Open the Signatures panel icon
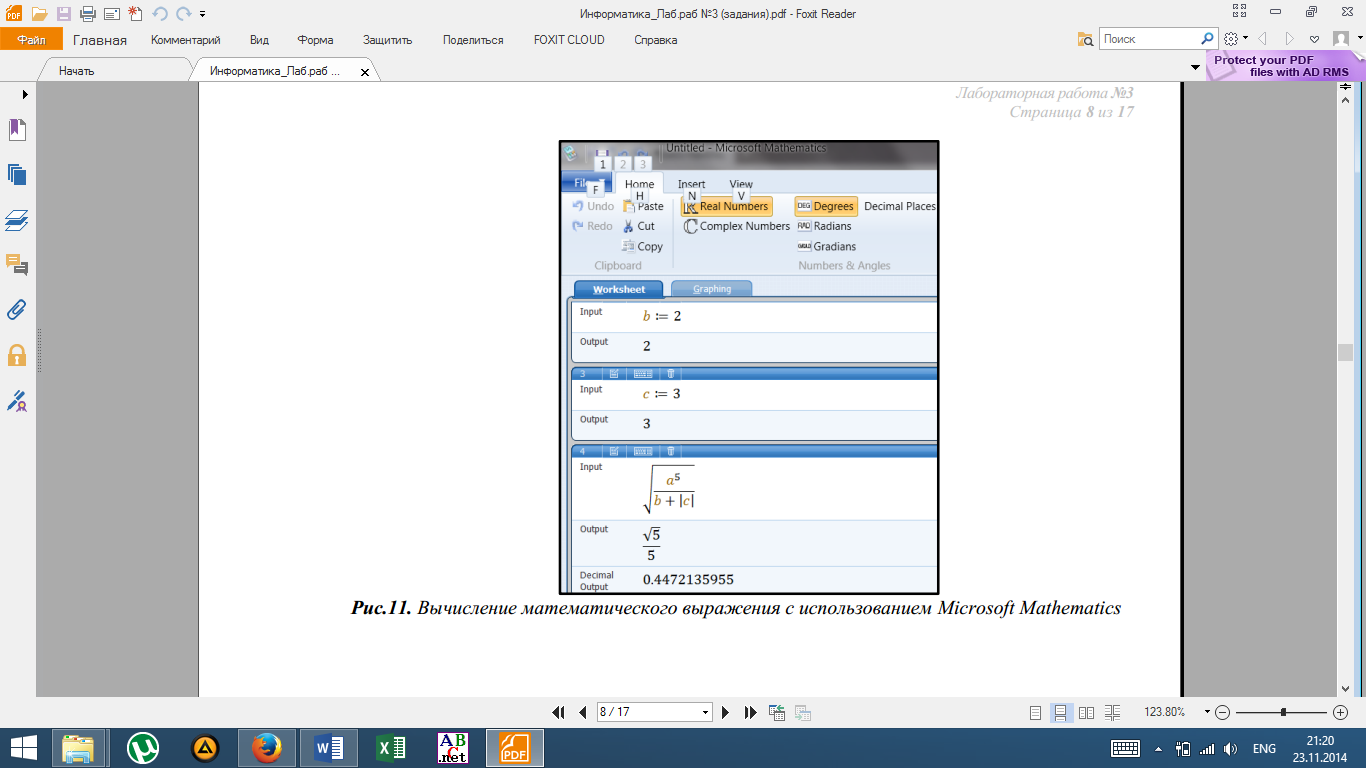Viewport: 1366px width, 768px height. [x=17, y=401]
